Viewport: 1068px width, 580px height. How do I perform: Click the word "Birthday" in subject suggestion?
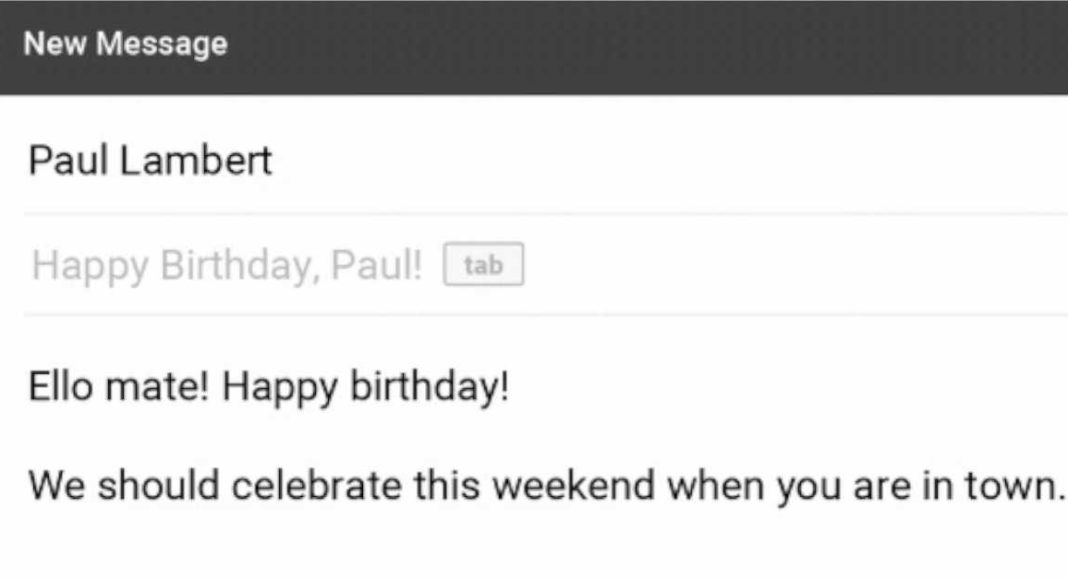237,267
